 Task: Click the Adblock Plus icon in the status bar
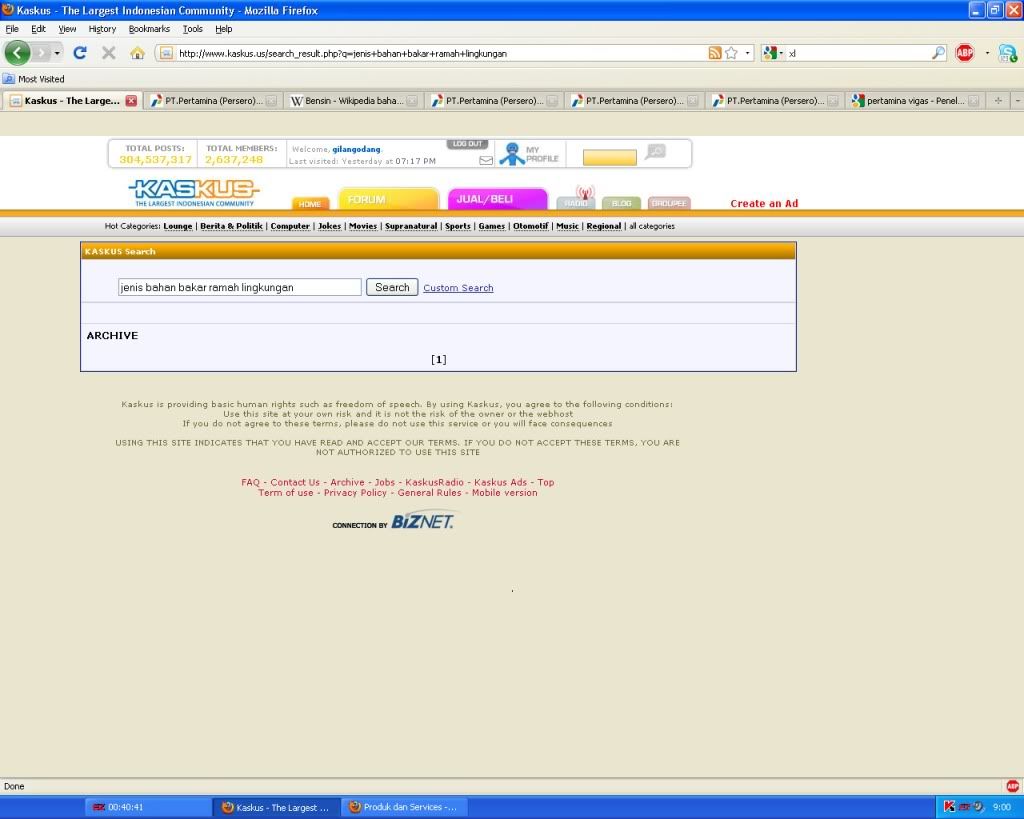pyautogui.click(x=1012, y=786)
